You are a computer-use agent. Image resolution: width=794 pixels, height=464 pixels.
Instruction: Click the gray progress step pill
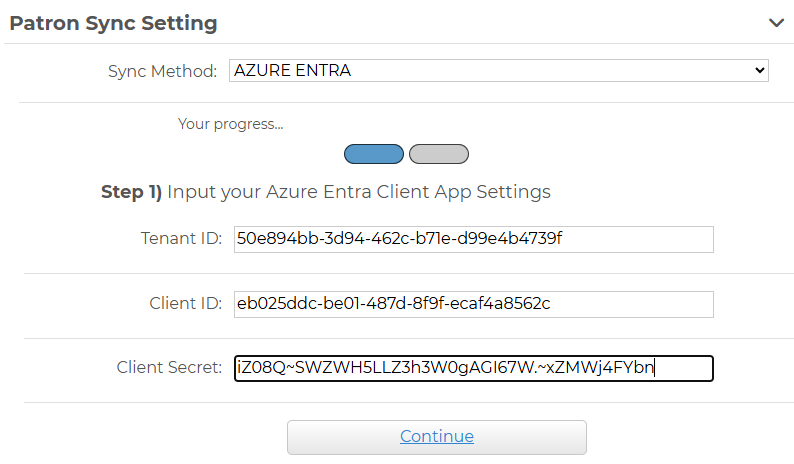pyautogui.click(x=438, y=154)
